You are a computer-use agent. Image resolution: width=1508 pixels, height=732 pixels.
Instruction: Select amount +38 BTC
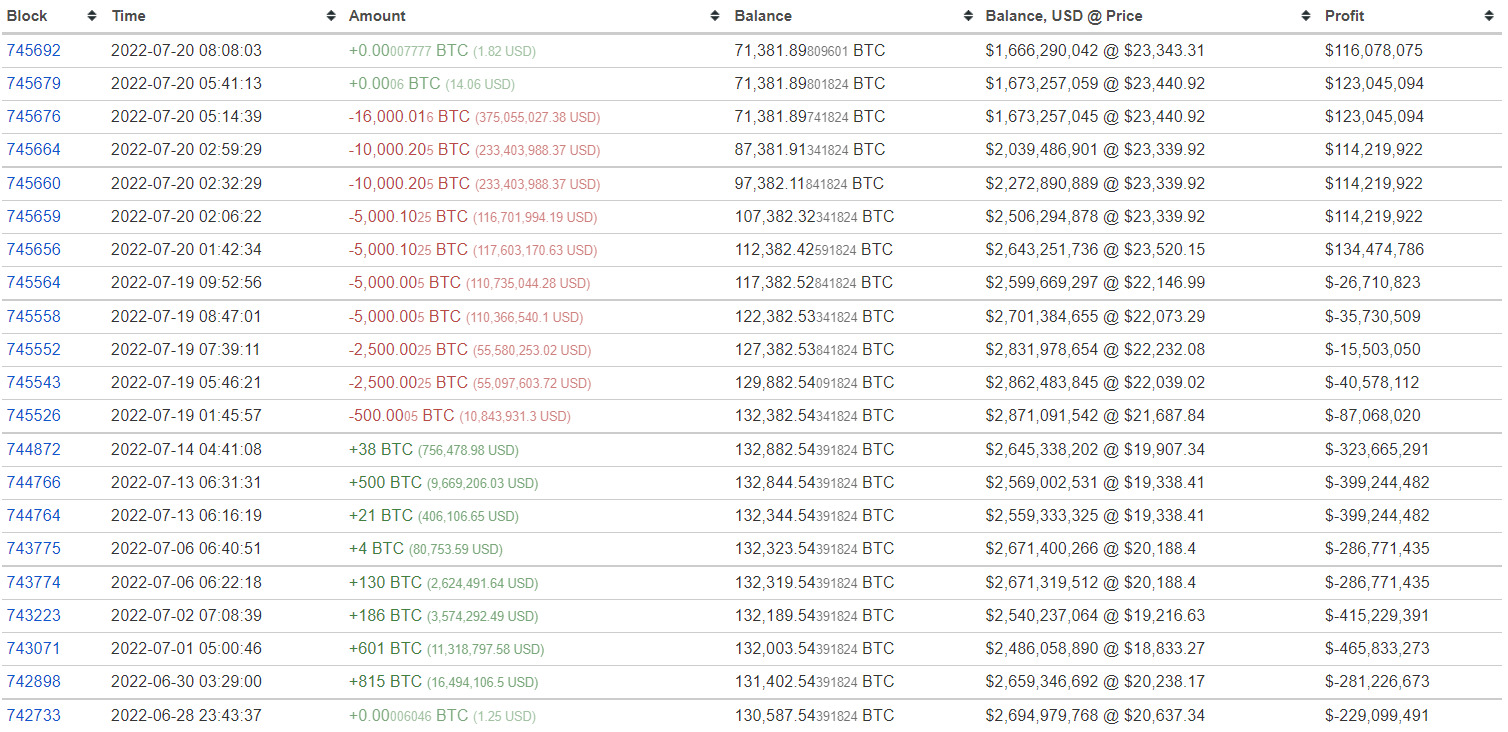coord(381,450)
